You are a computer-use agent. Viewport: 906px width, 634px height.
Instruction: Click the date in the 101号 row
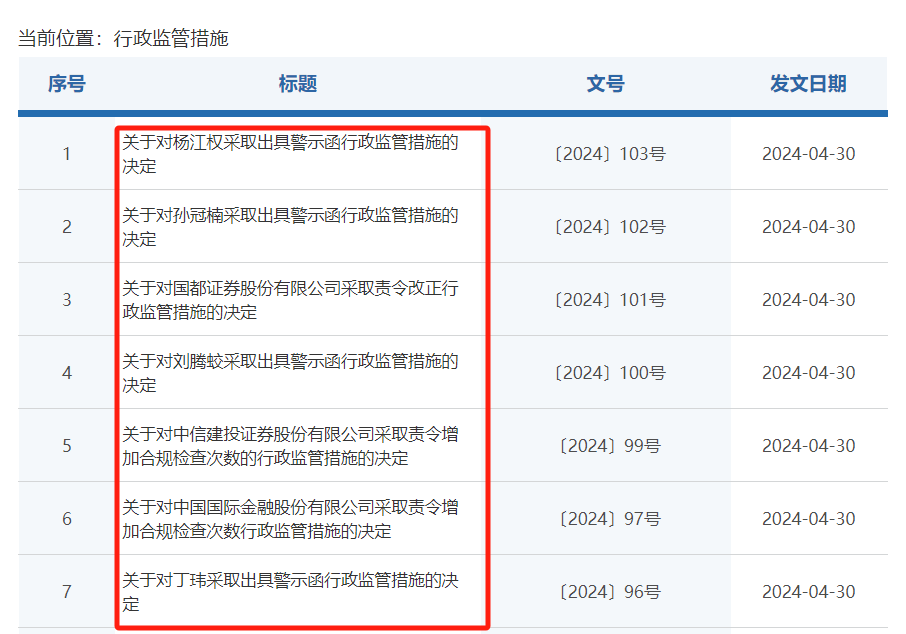808,299
